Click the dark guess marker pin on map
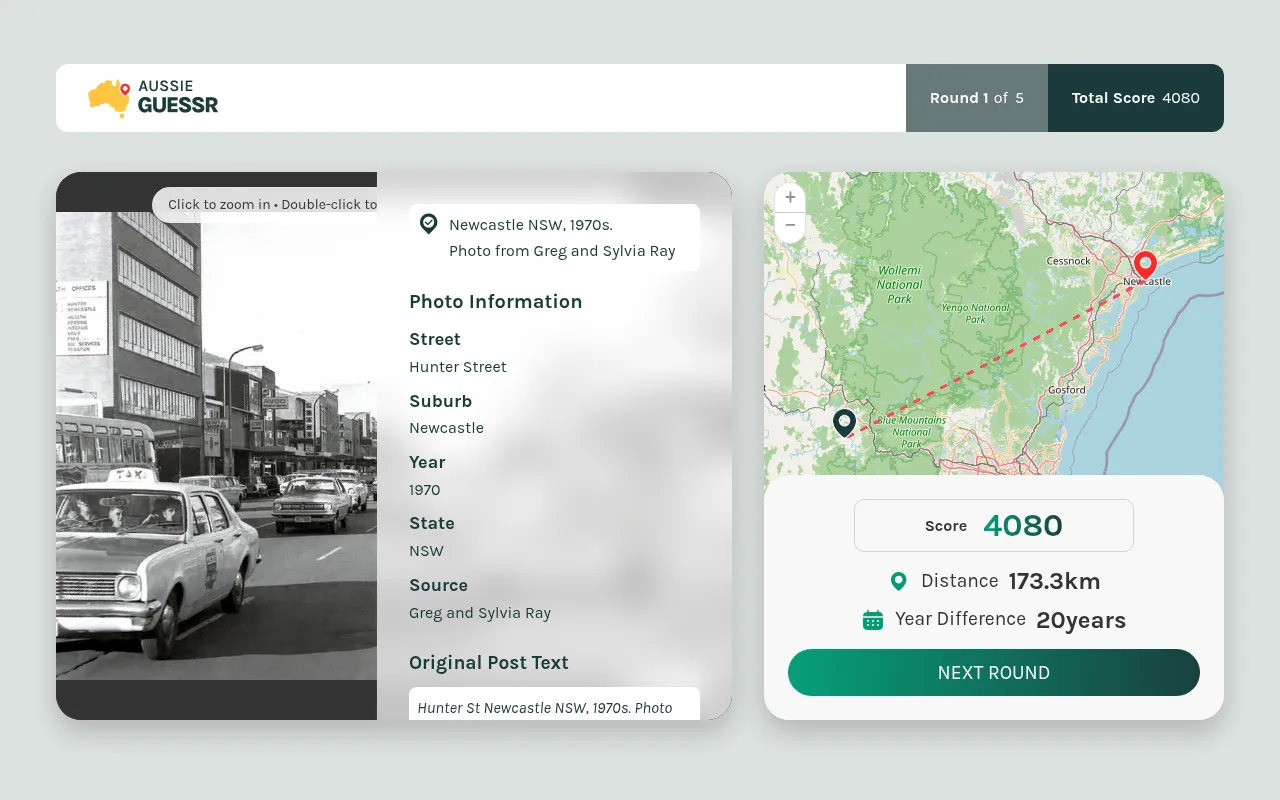Viewport: 1280px width, 800px height. (845, 424)
